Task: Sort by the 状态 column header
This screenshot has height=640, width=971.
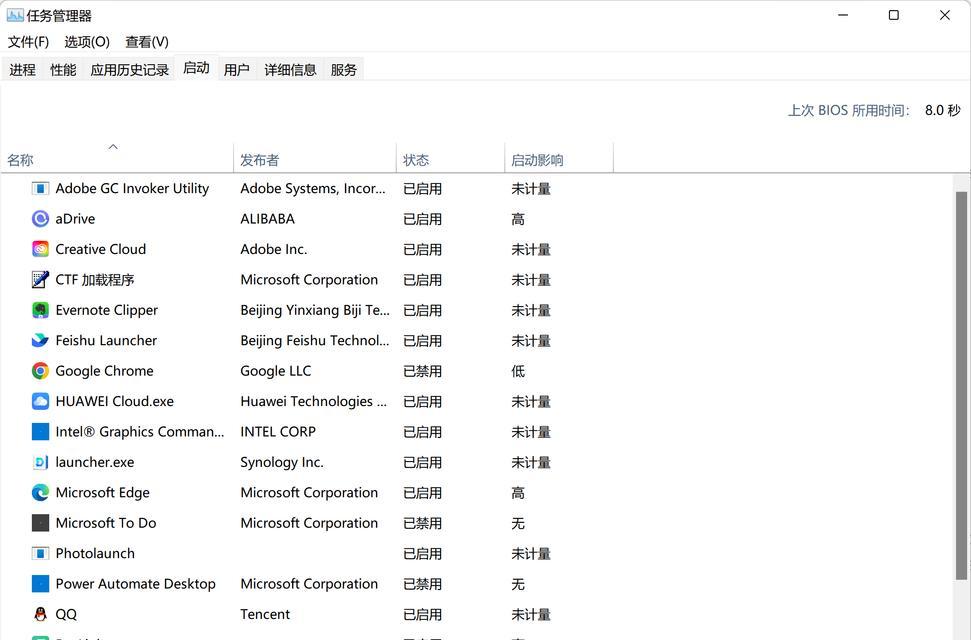Action: pyautogui.click(x=450, y=158)
